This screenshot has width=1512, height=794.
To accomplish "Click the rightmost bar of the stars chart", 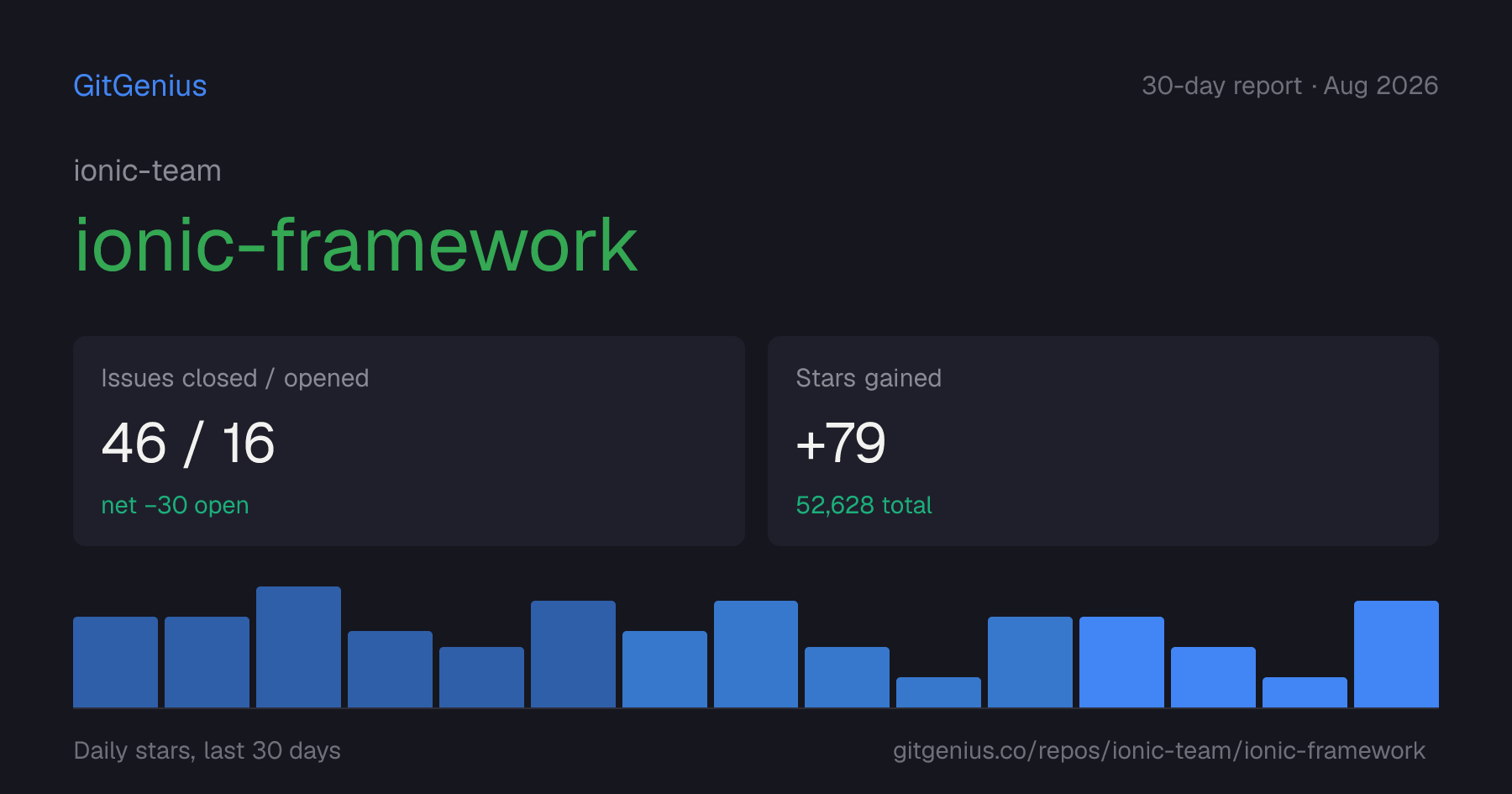I will 1396,654.
